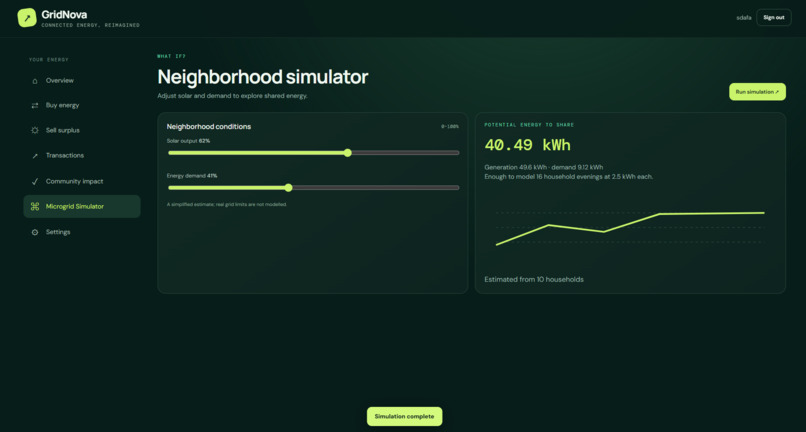
Task: Click the Solar output slider handle
Action: 347,153
